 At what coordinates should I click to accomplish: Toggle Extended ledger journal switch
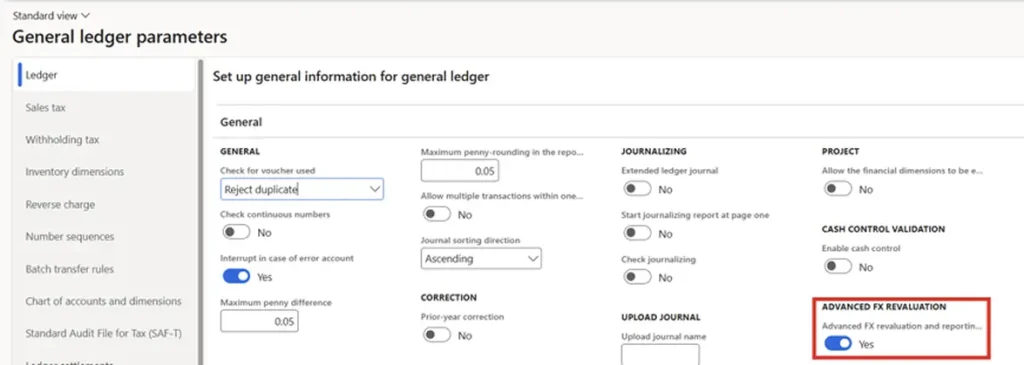click(637, 189)
